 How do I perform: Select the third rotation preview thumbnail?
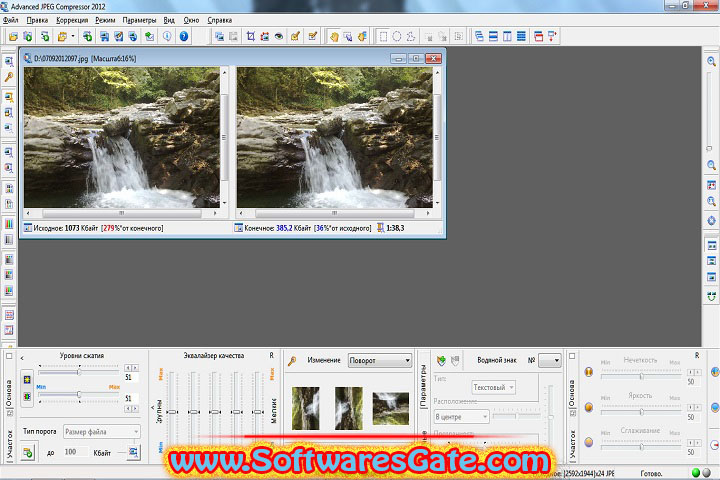[390, 408]
